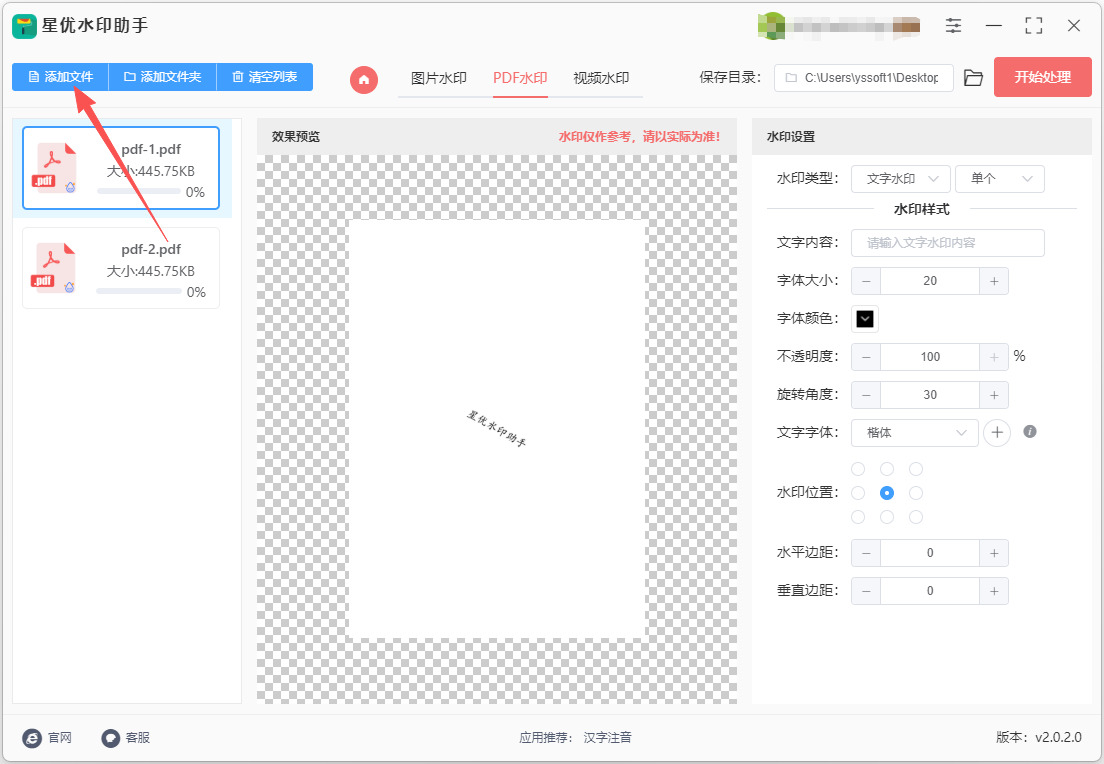Click the pdf-1.pdf progress bar
Screen dimensions: 1104x764
coord(139,192)
